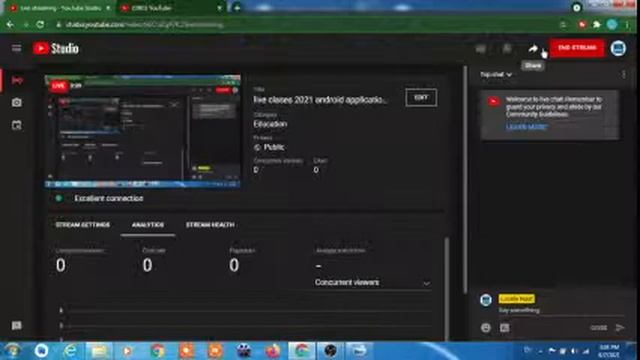The width and height of the screenshot is (640, 360).
Task: Click the poll icon beside the emoji button
Action: 505,327
